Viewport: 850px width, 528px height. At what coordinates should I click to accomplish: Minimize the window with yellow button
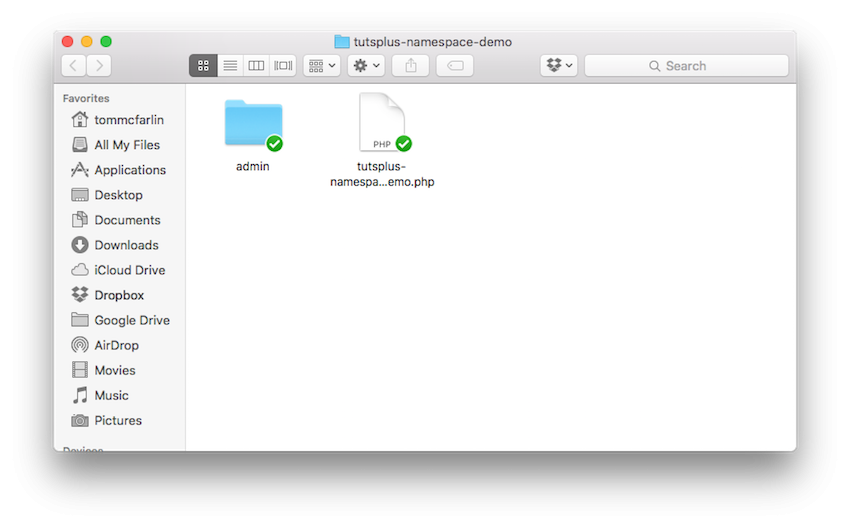(x=87, y=41)
